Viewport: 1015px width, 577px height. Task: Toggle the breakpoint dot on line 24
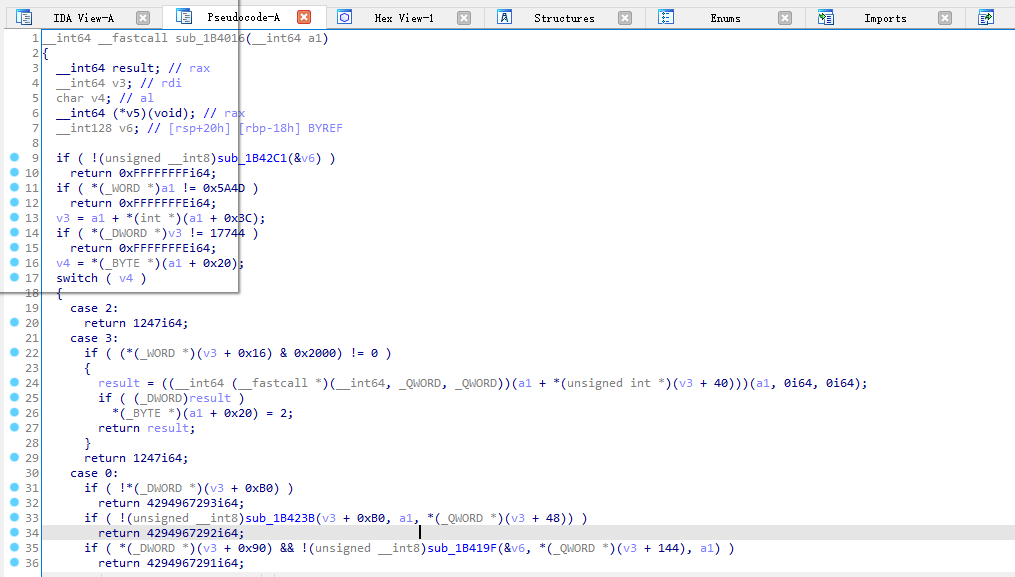click(x=13, y=383)
